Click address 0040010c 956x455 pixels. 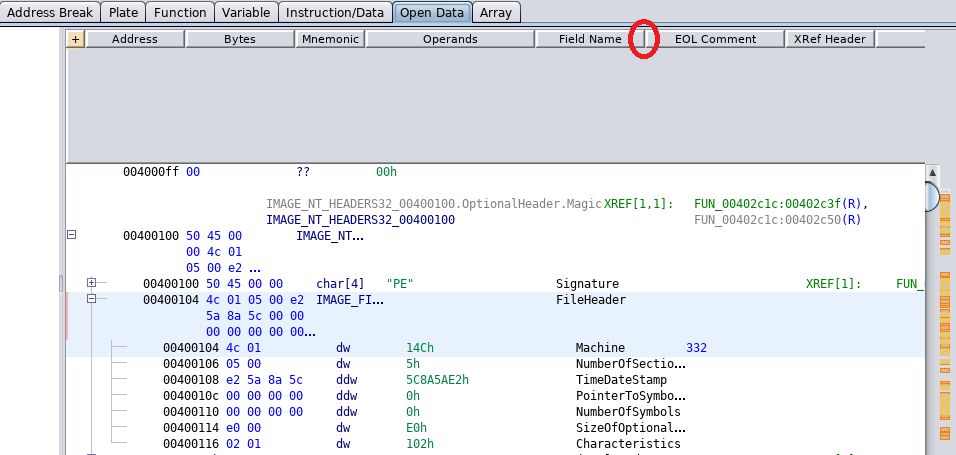click(191, 395)
